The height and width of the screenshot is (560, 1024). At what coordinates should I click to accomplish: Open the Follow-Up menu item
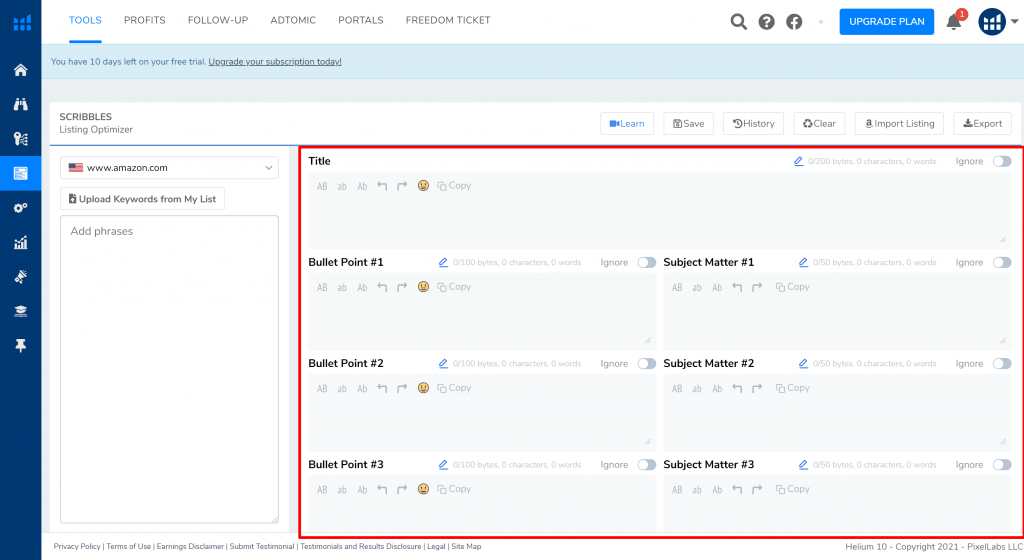(218, 20)
